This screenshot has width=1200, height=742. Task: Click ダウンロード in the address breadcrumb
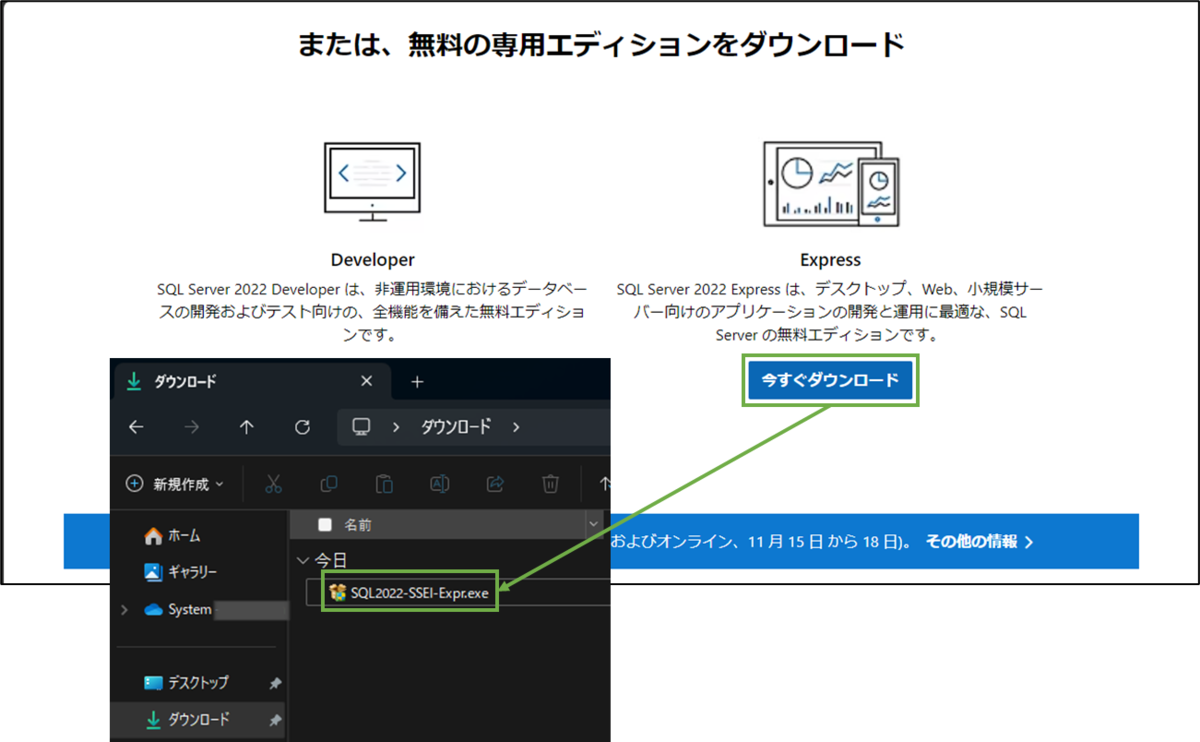pyautogui.click(x=456, y=427)
